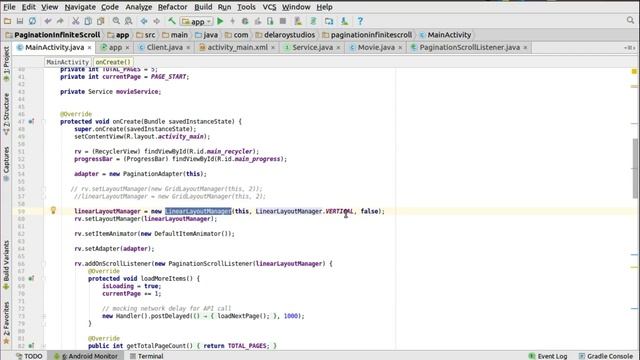640x360 pixels.
Task: Click the navigate Back arrow icon
Action: pyautogui.click(x=144, y=21)
